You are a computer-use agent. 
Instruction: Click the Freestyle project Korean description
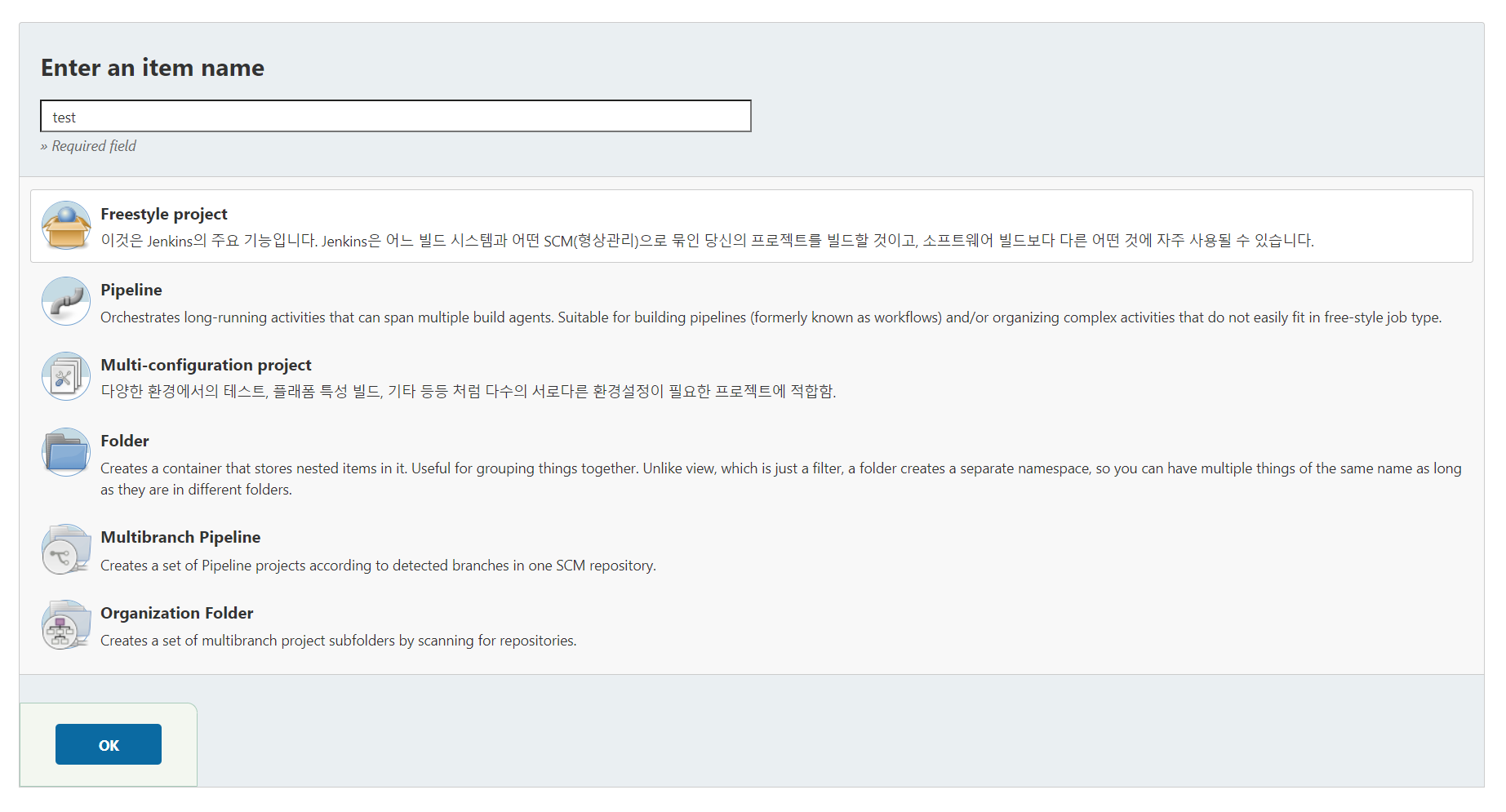point(707,241)
